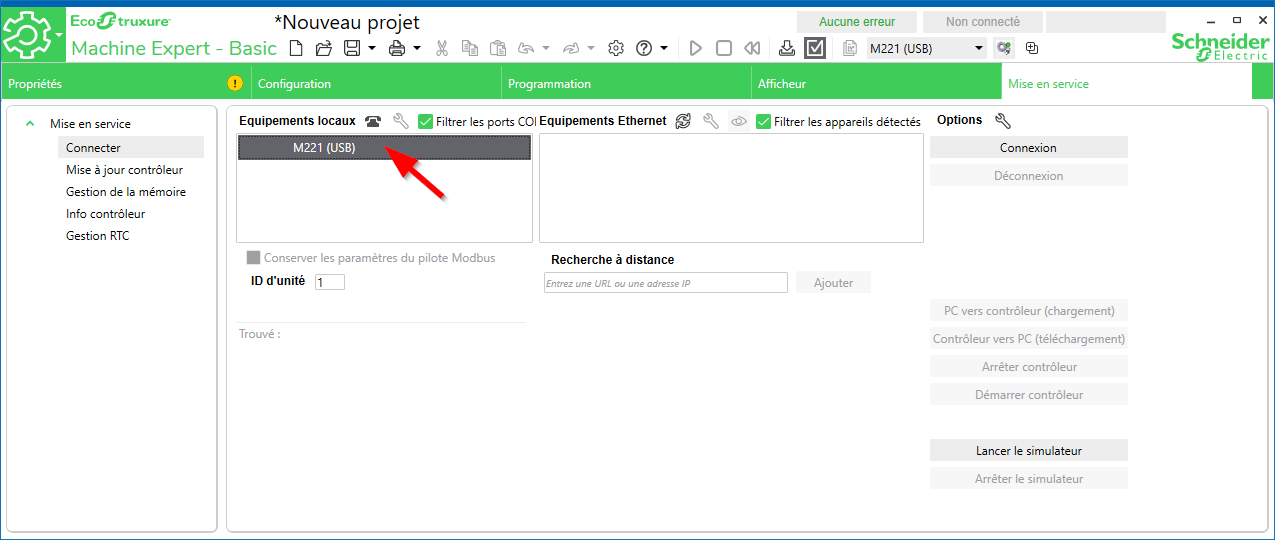Save project with floppy disk icon
The image size is (1275, 540).
[352, 48]
